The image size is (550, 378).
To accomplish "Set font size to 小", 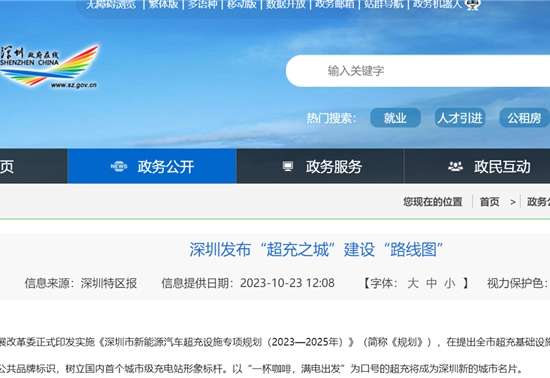I will pyautogui.click(x=449, y=283).
